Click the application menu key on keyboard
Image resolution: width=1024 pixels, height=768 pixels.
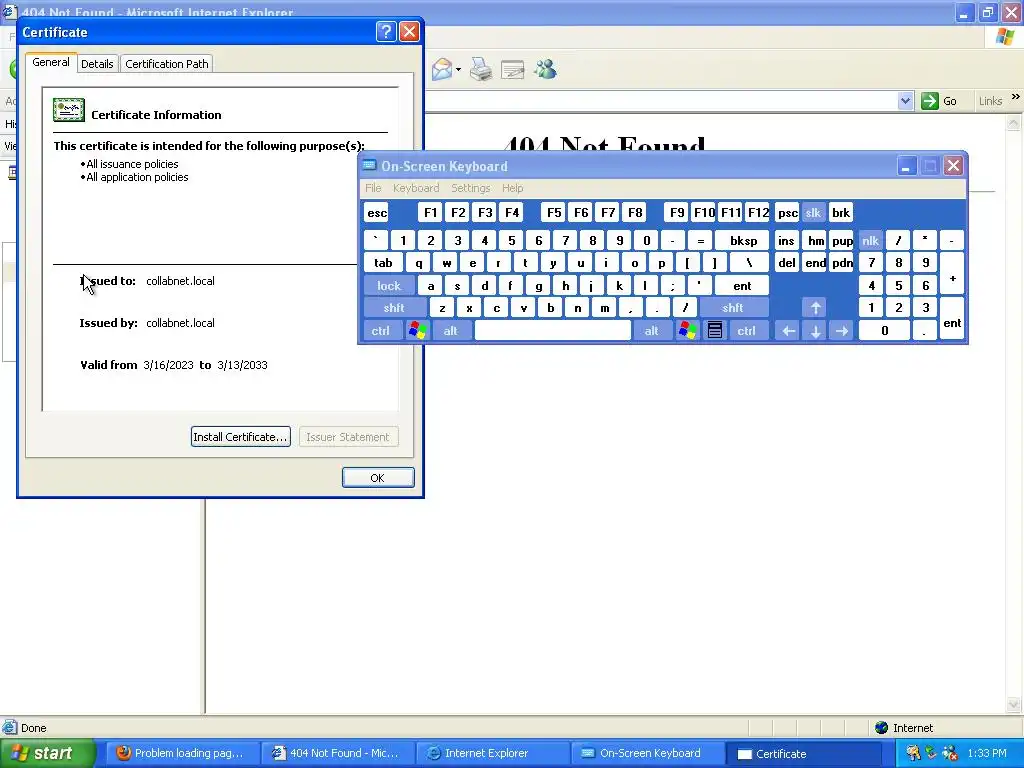714,330
